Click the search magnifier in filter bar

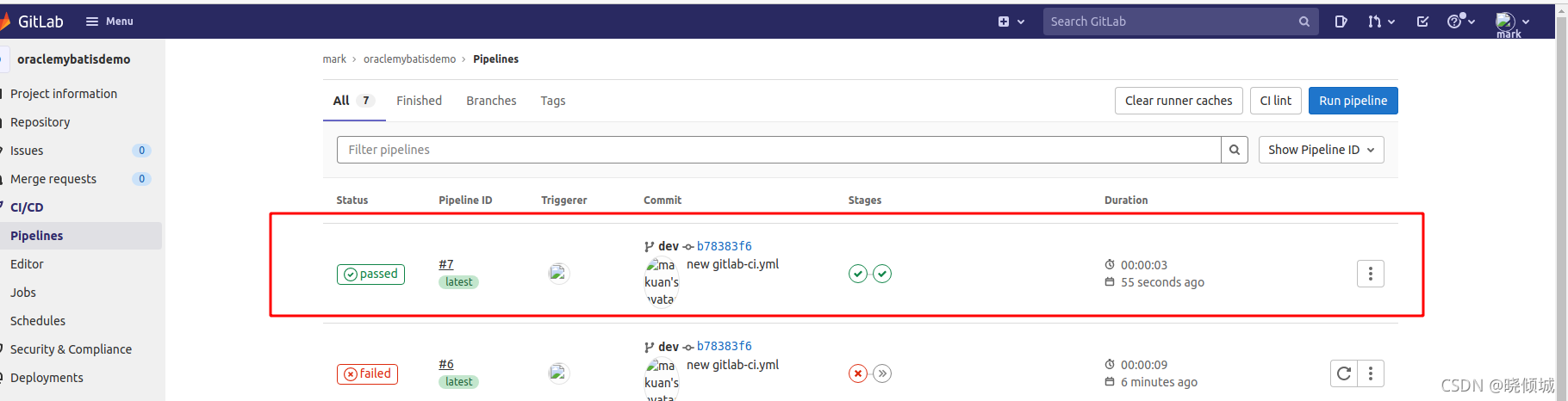(1234, 150)
